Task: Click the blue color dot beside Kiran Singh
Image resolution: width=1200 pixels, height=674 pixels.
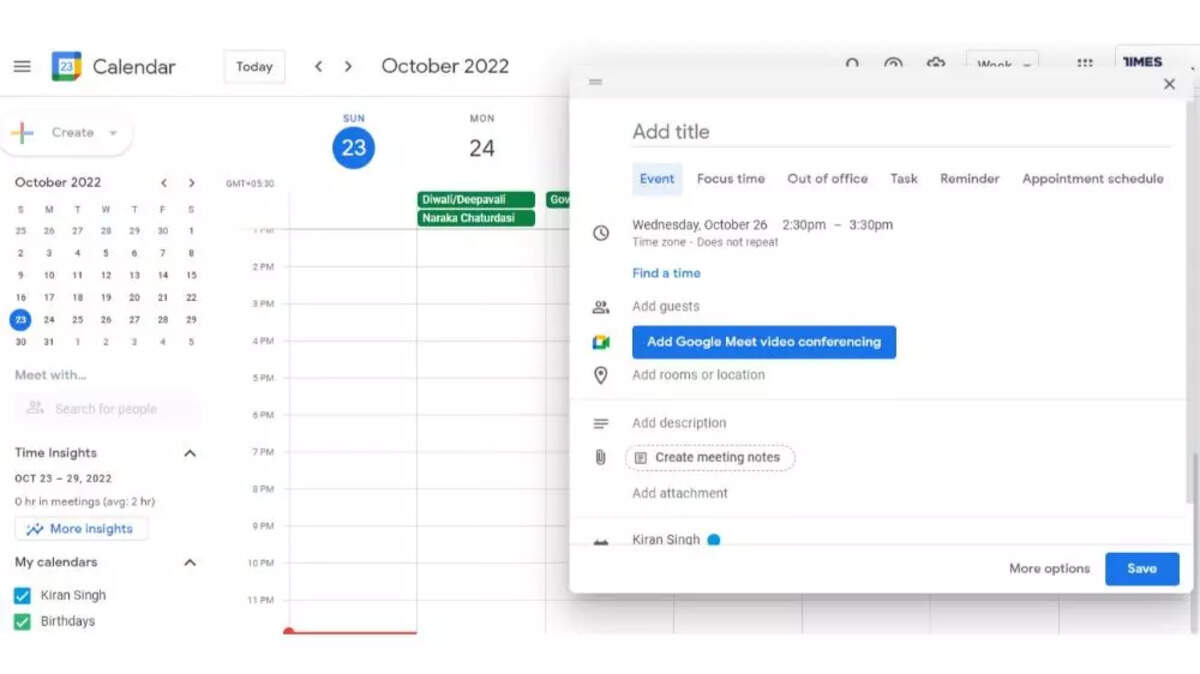Action: (714, 540)
